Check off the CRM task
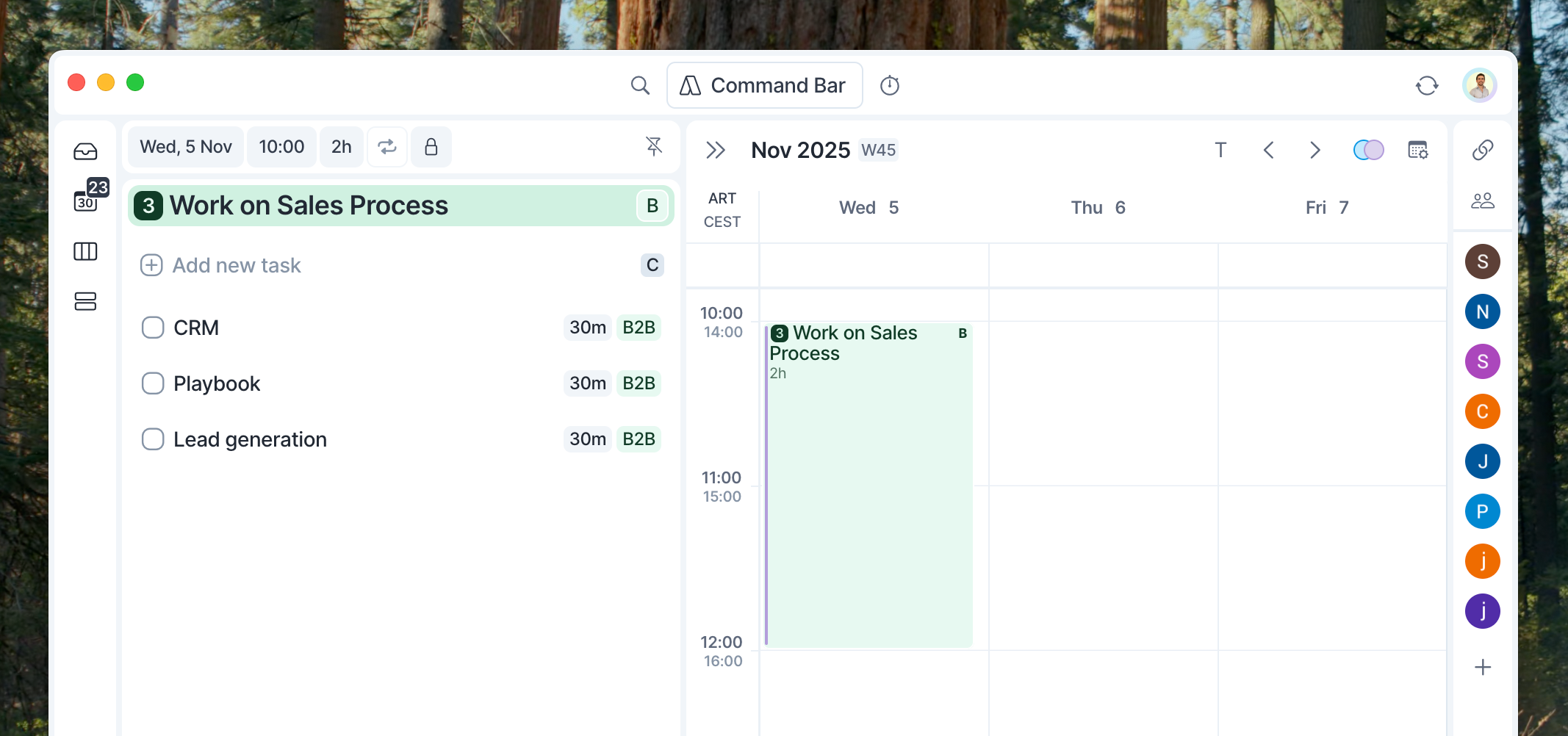The image size is (1568, 736). (153, 328)
